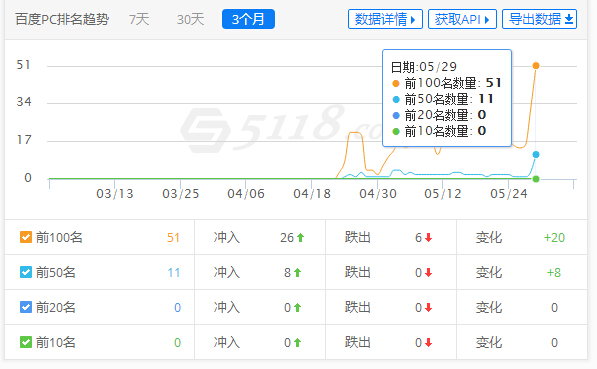Click the dark blue legend dot for 前20名数量
Viewport: 597px width, 369px height.
click(396, 115)
